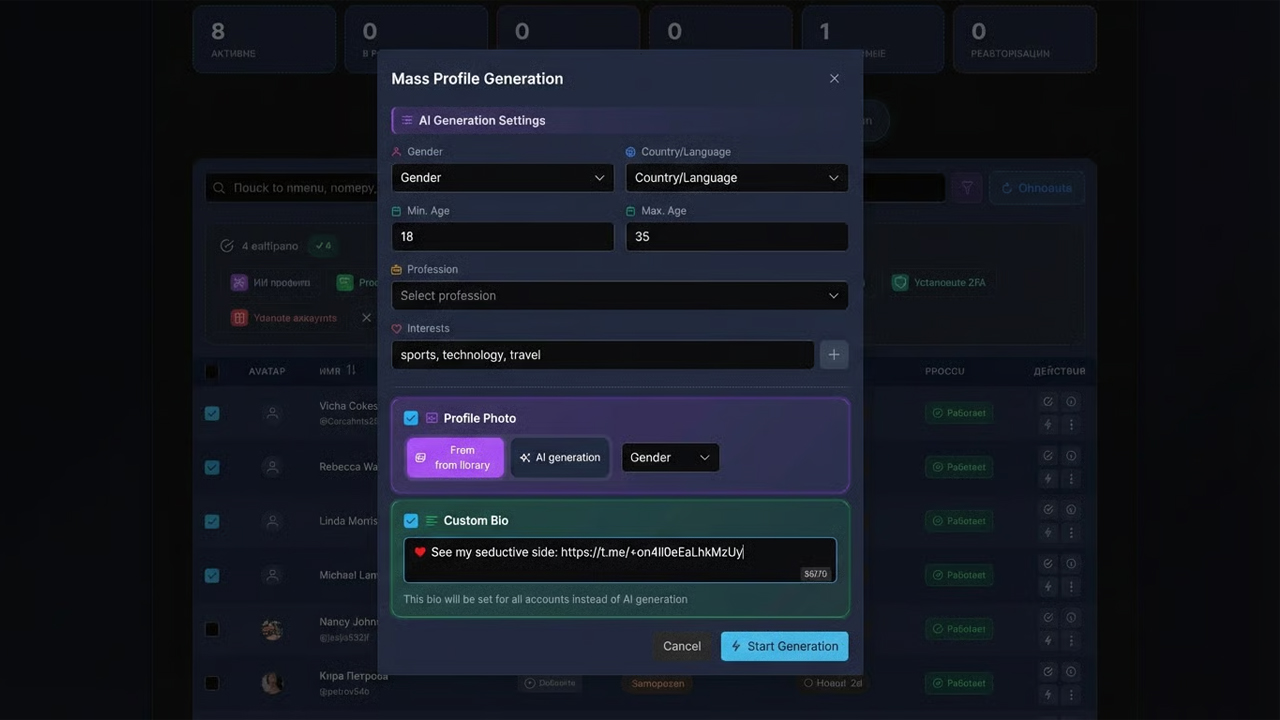
Task: Open more options dots for Rebecca row
Action: click(x=1071, y=479)
